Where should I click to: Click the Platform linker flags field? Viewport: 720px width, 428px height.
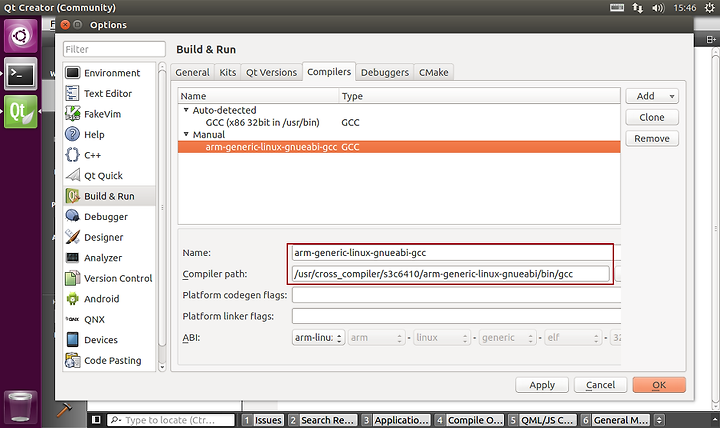pos(456,316)
